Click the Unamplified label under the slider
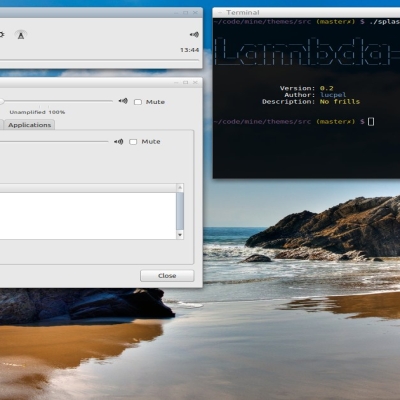 tap(27, 112)
